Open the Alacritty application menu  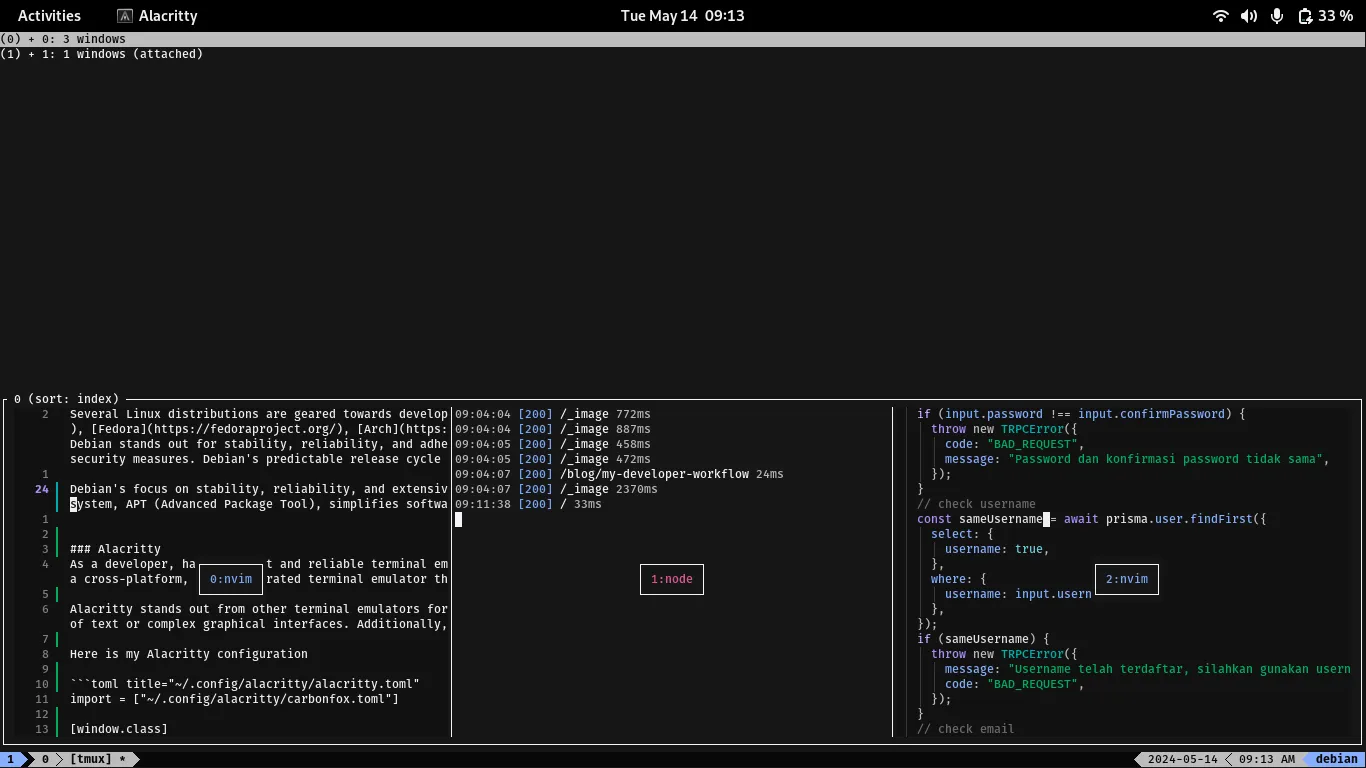pyautogui.click(x=167, y=15)
